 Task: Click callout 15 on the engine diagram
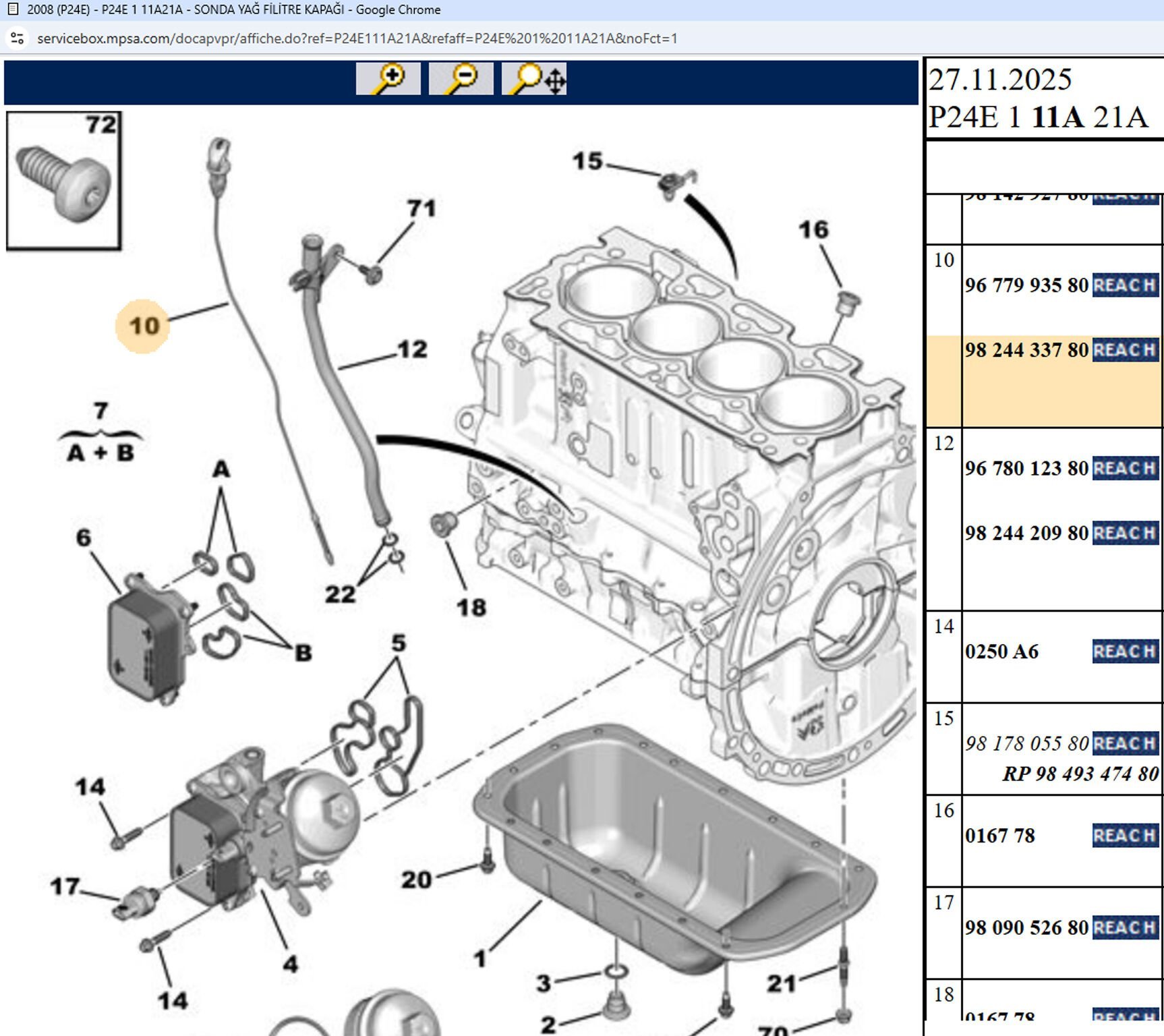pos(587,162)
